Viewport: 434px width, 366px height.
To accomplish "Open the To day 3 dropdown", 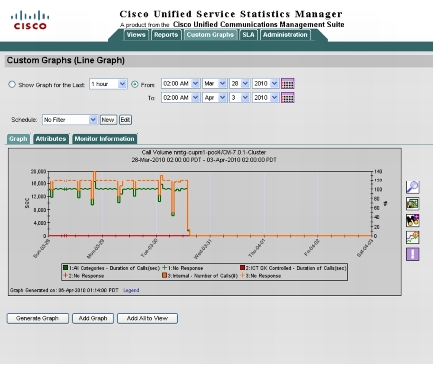I will pos(239,98).
